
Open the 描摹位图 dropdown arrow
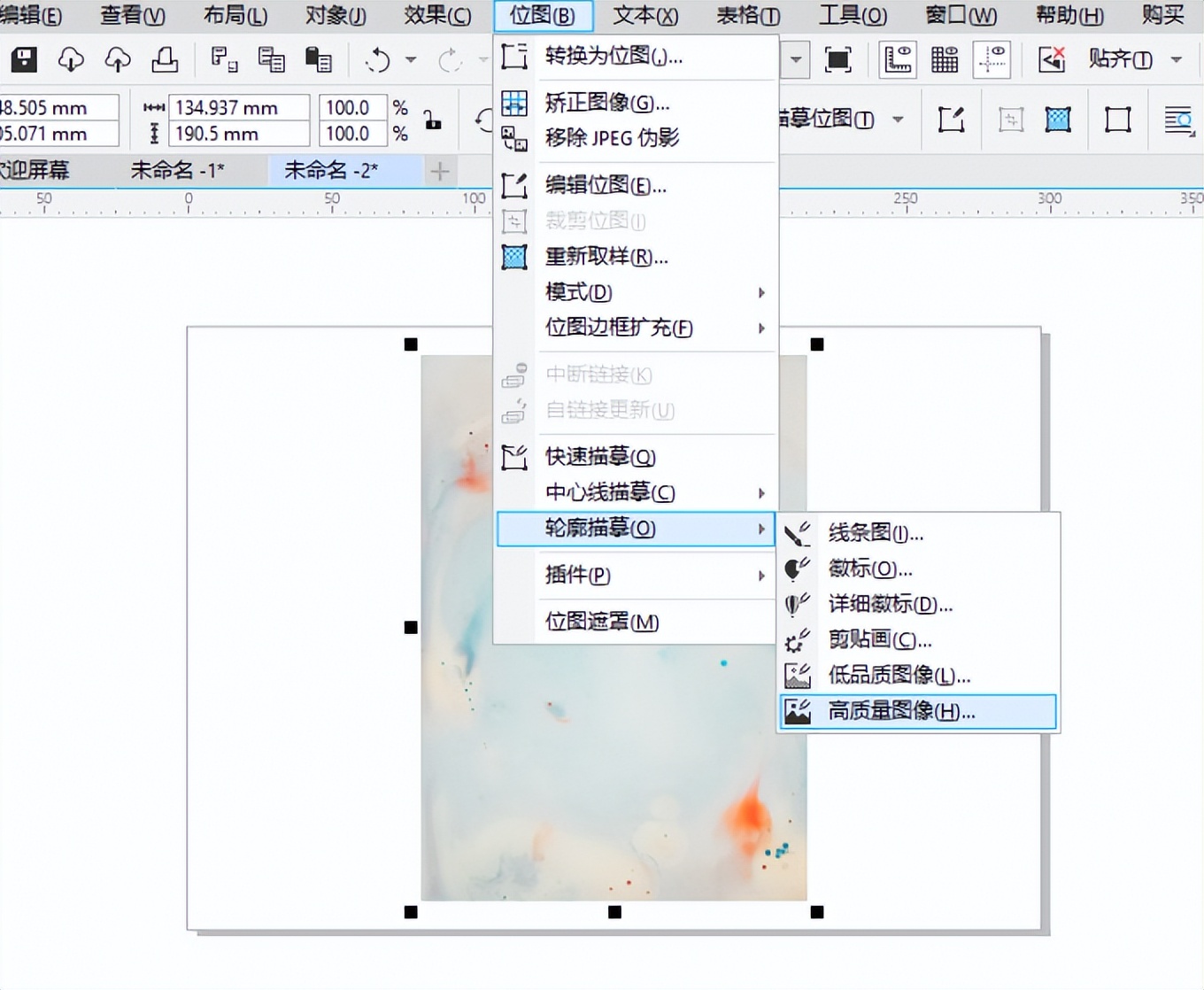tap(898, 120)
